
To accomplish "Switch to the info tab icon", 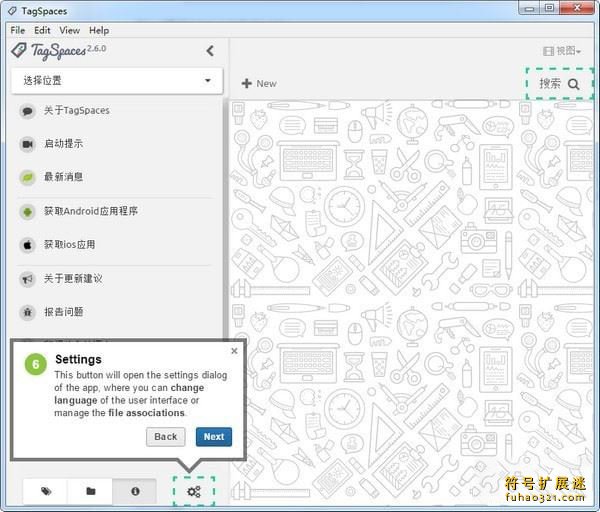I will [135, 491].
